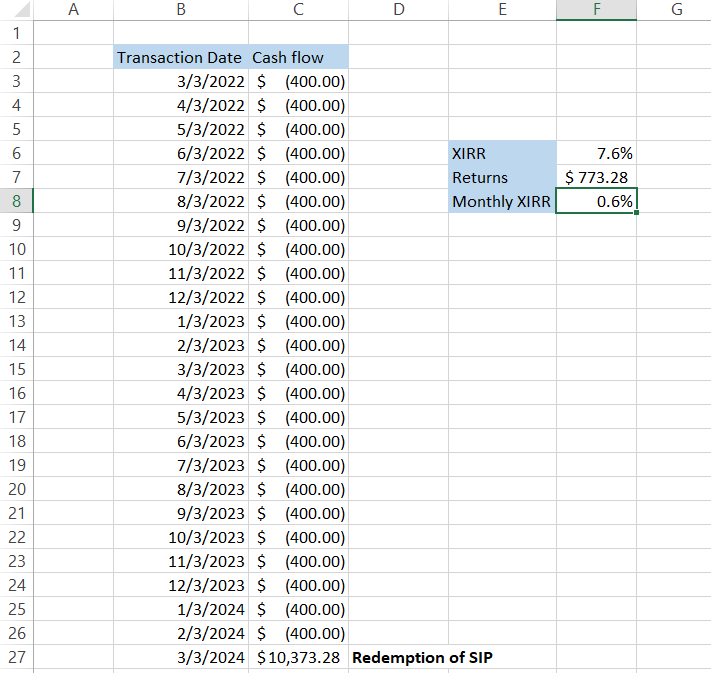Select the column G header
Image resolution: width=711 pixels, height=673 pixels.
click(676, 10)
